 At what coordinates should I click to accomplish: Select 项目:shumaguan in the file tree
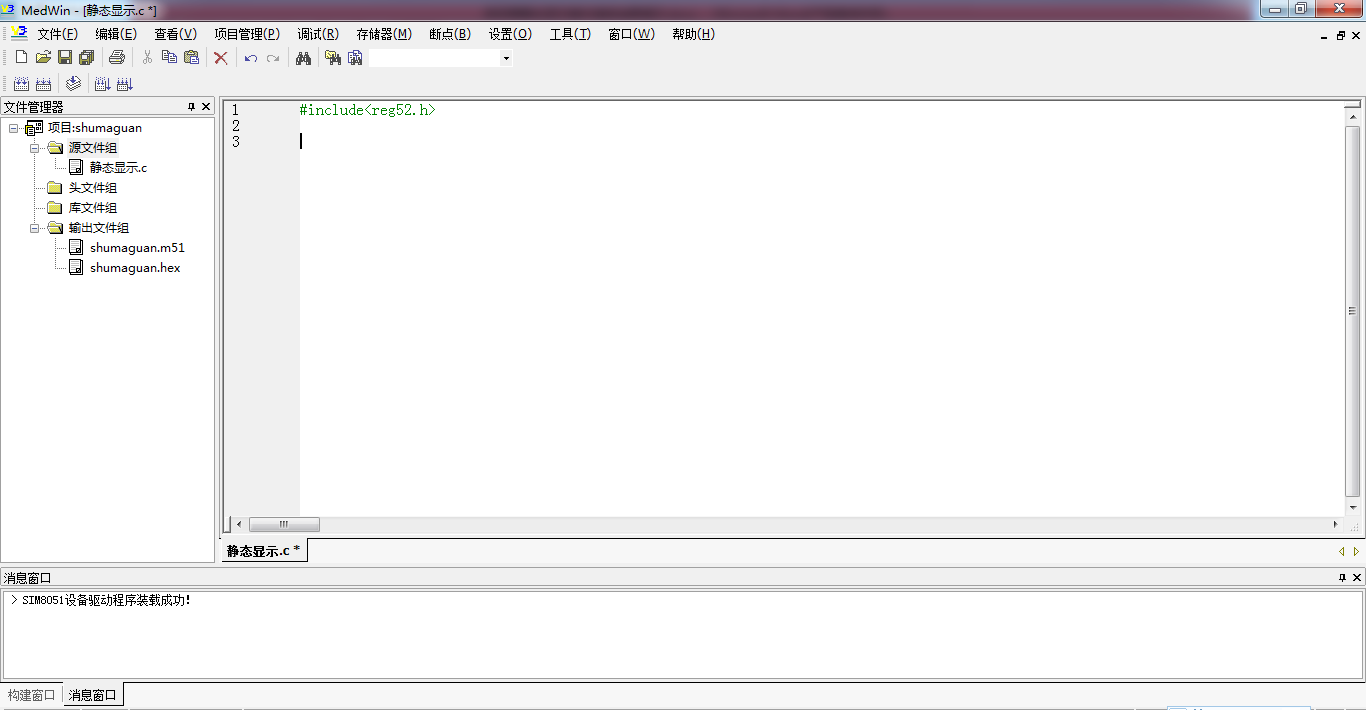click(x=95, y=128)
